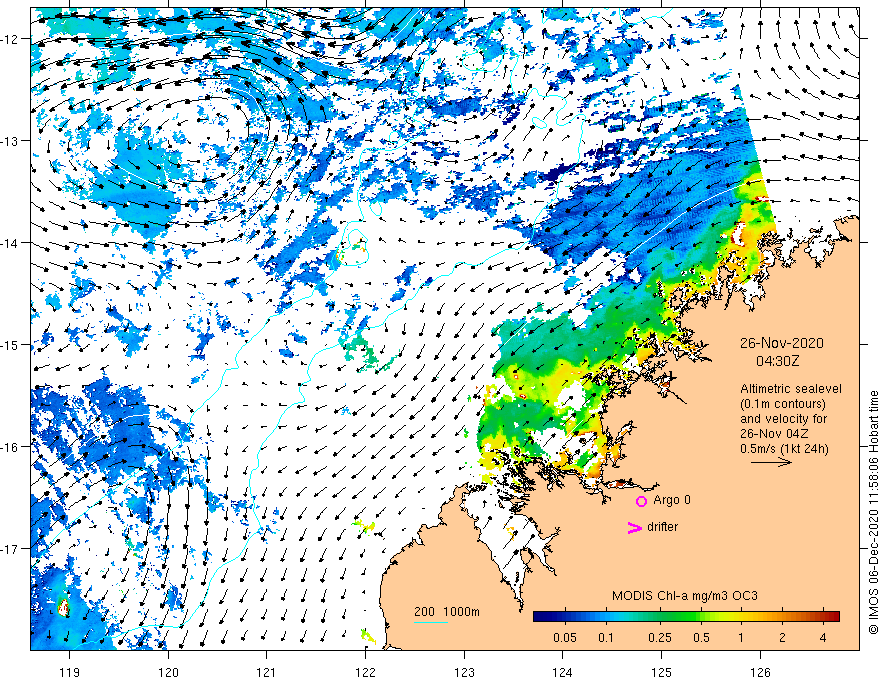Screen dimensions: 880x680
Task: Click the 0.25 color bar tick value
Action: 660,638
